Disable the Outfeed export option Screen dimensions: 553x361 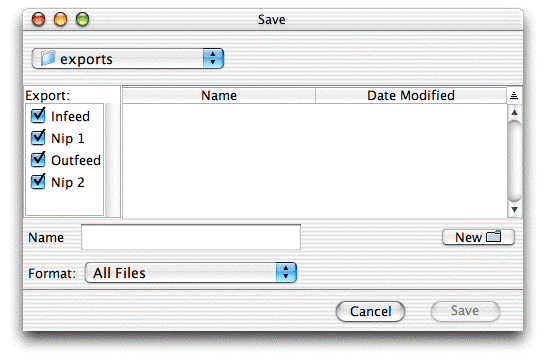click(x=38, y=159)
